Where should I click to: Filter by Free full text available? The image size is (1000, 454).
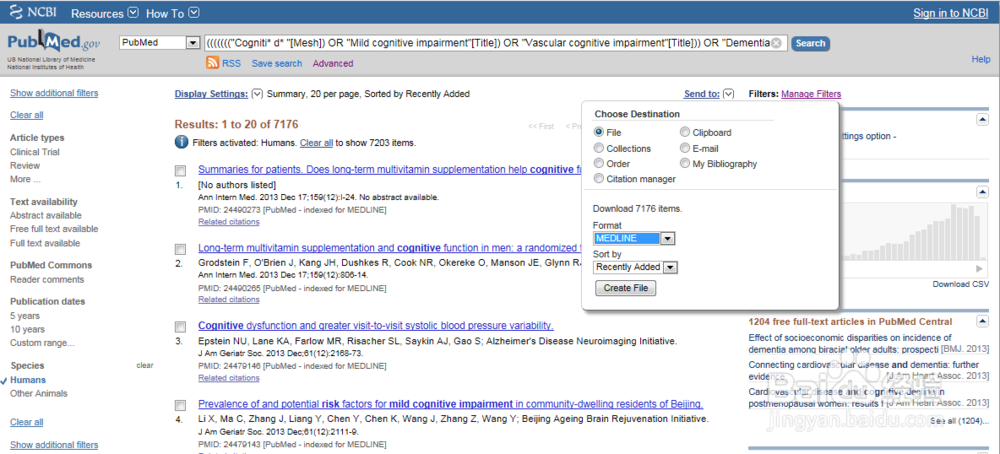coord(54,229)
